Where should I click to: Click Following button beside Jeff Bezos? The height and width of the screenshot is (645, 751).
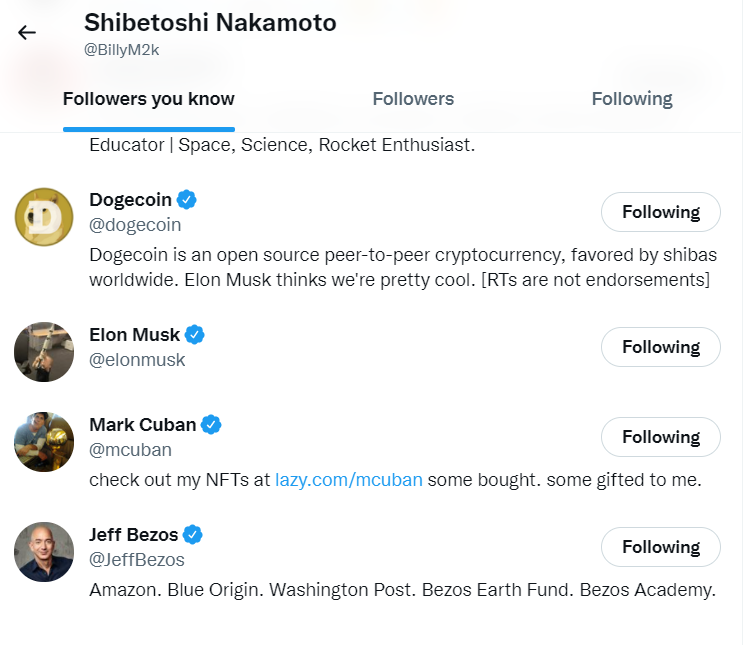pyautogui.click(x=660, y=547)
